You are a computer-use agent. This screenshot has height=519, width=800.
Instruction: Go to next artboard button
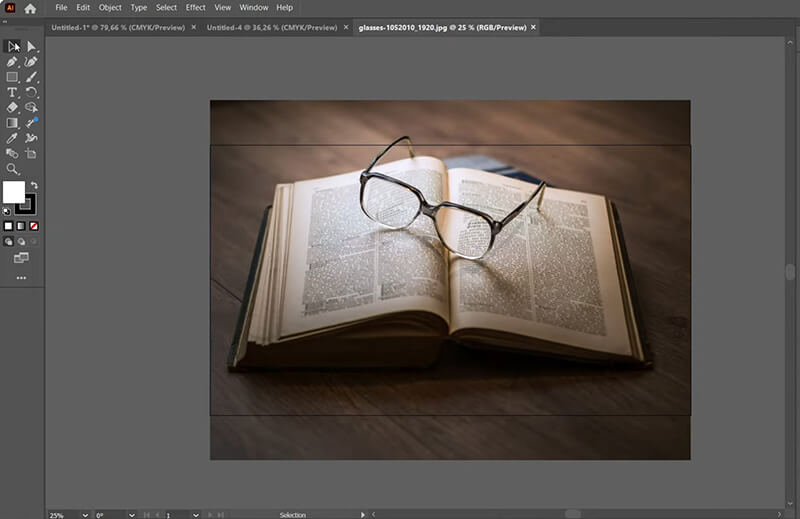(x=210, y=515)
